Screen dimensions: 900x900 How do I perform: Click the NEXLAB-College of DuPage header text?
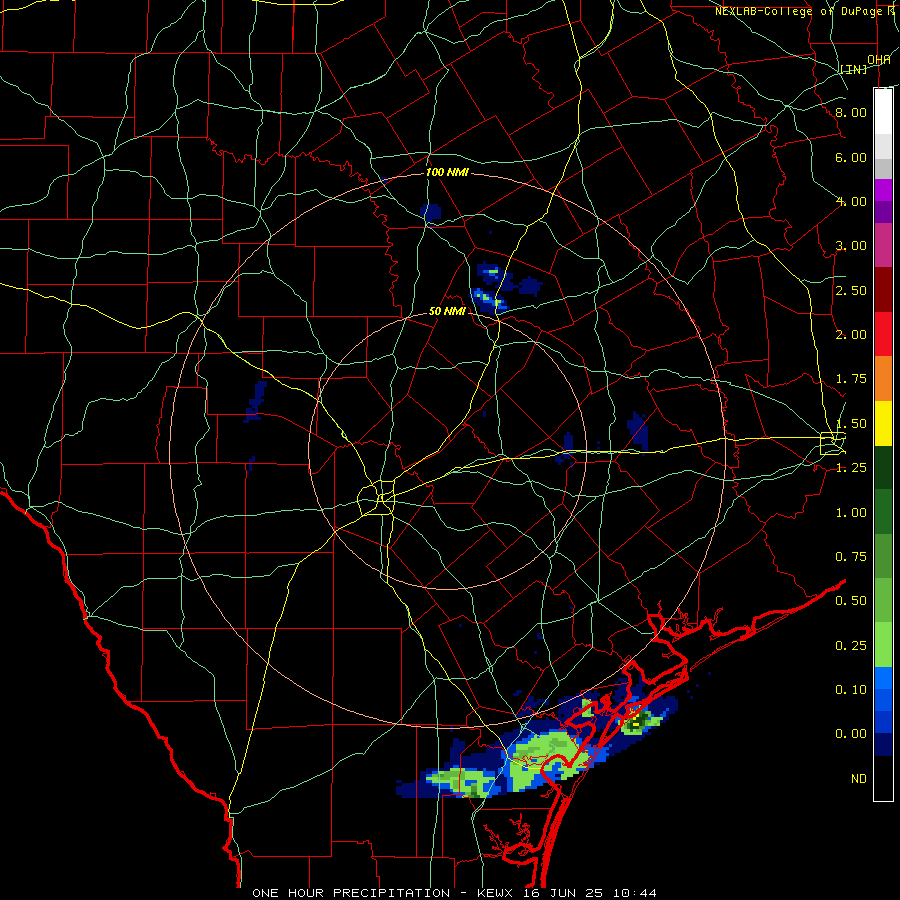tap(805, 11)
